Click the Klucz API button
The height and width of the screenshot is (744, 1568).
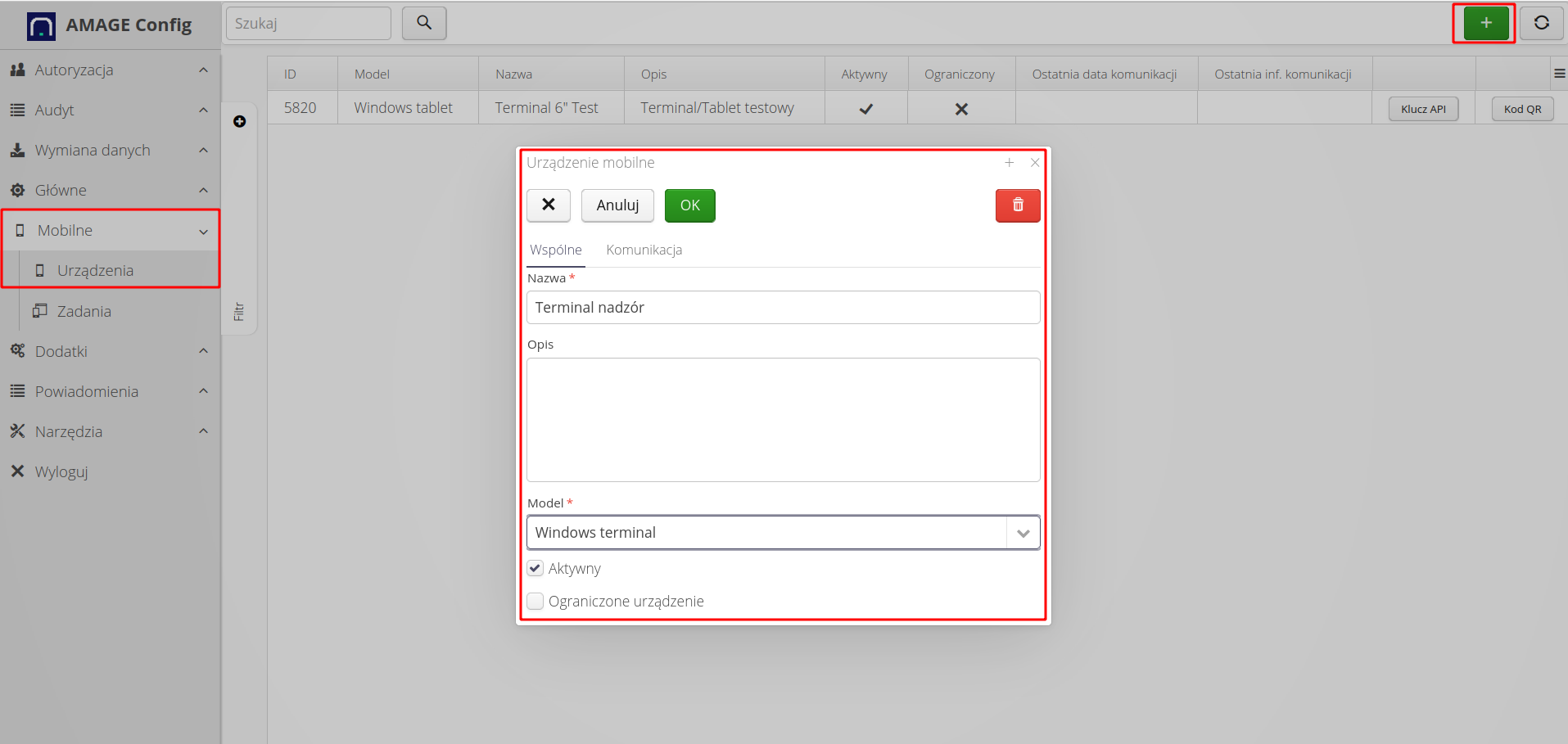[1422, 109]
